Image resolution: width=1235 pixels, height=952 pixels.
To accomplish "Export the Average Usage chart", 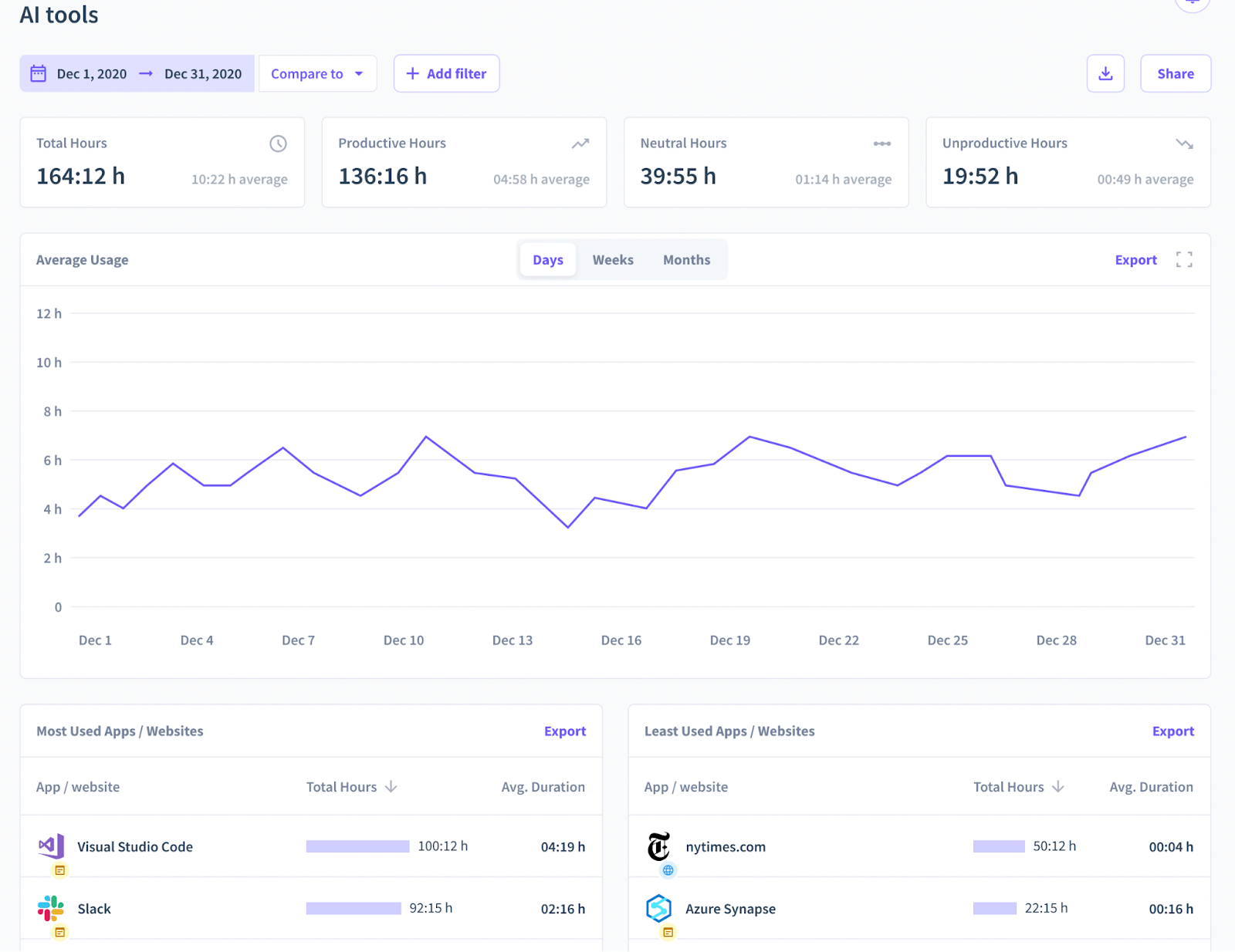I will tap(1135, 260).
